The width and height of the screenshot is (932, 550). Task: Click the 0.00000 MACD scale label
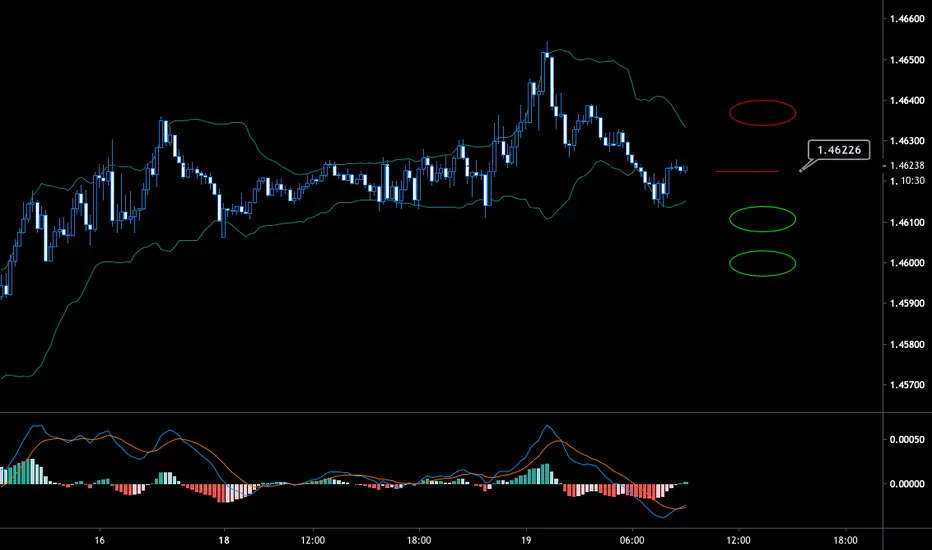(907, 484)
